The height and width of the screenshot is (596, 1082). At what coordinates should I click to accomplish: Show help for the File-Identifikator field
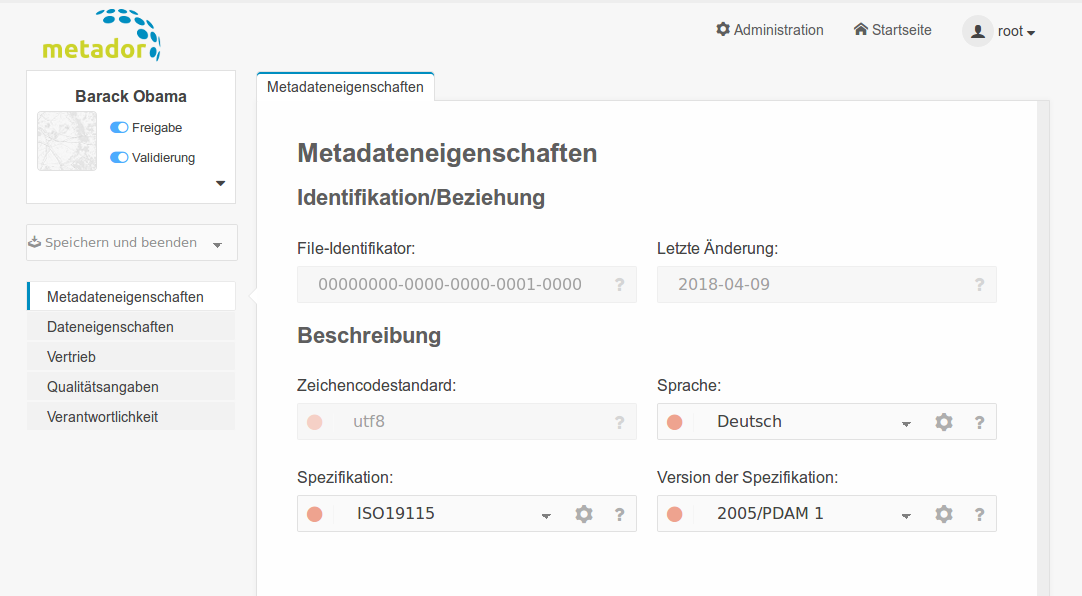pyautogui.click(x=620, y=284)
